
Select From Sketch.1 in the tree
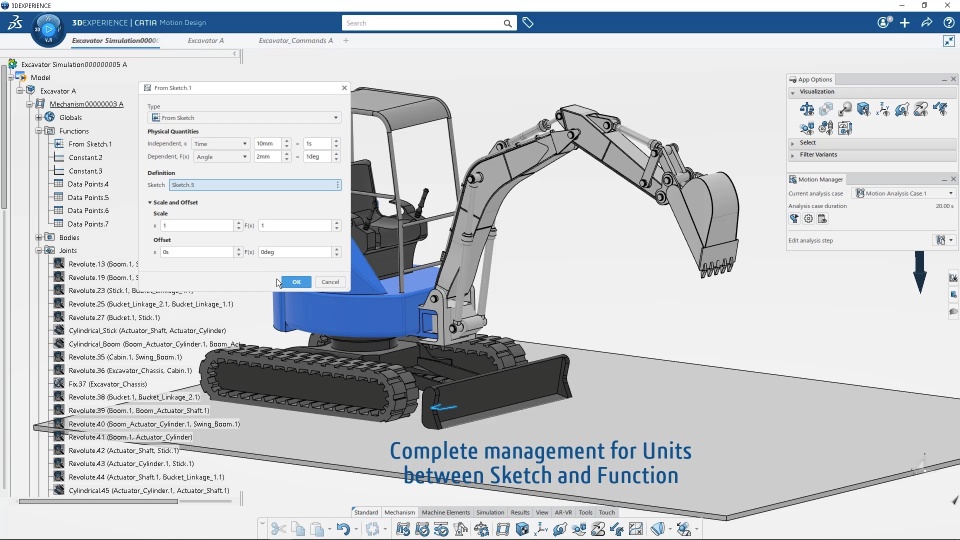90,144
